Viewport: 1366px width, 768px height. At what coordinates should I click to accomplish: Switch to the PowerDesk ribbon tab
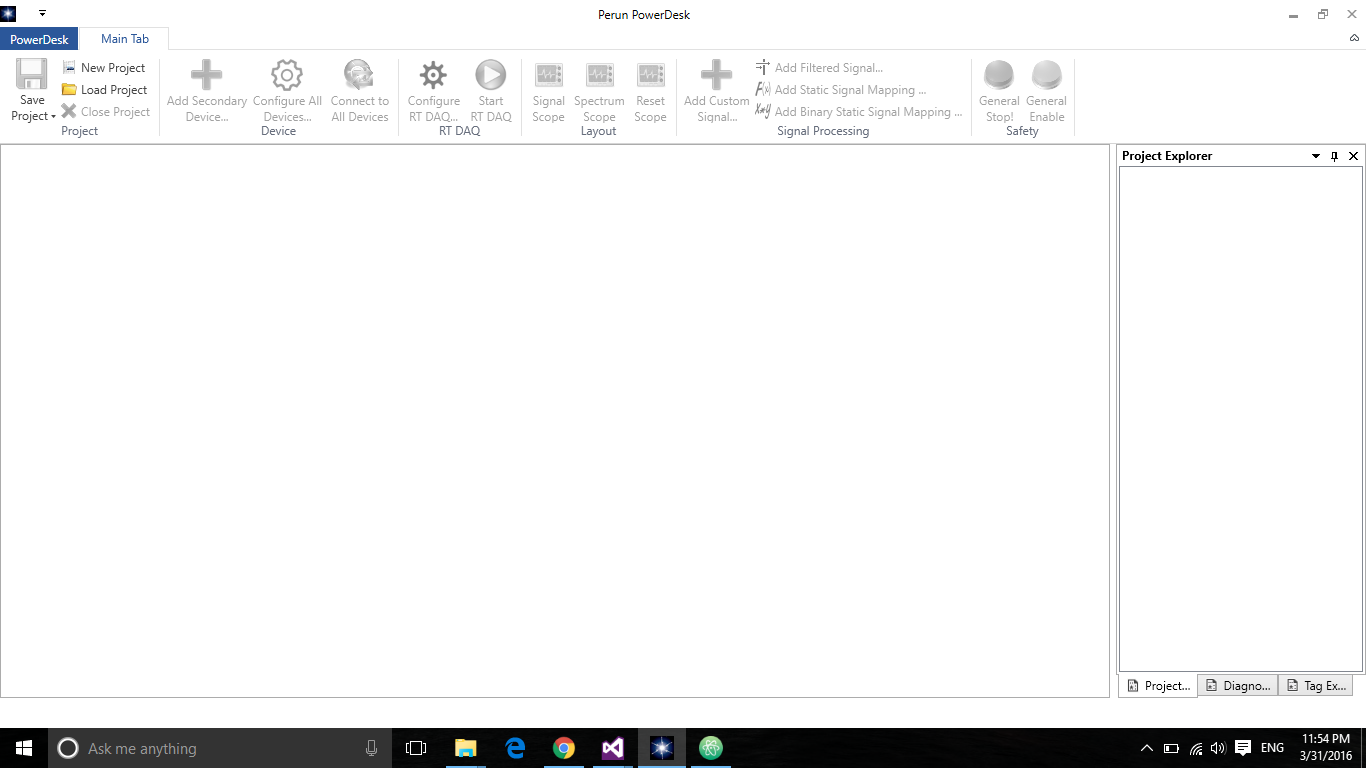(x=39, y=39)
